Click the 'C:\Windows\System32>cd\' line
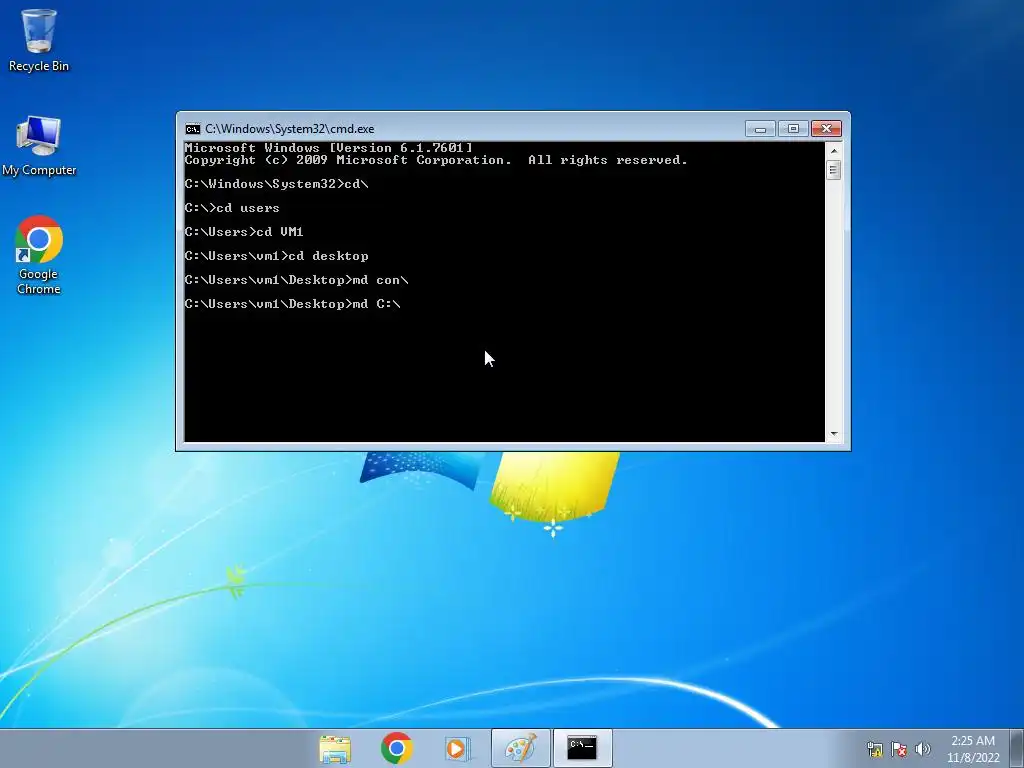The width and height of the screenshot is (1024, 768). pos(276,184)
